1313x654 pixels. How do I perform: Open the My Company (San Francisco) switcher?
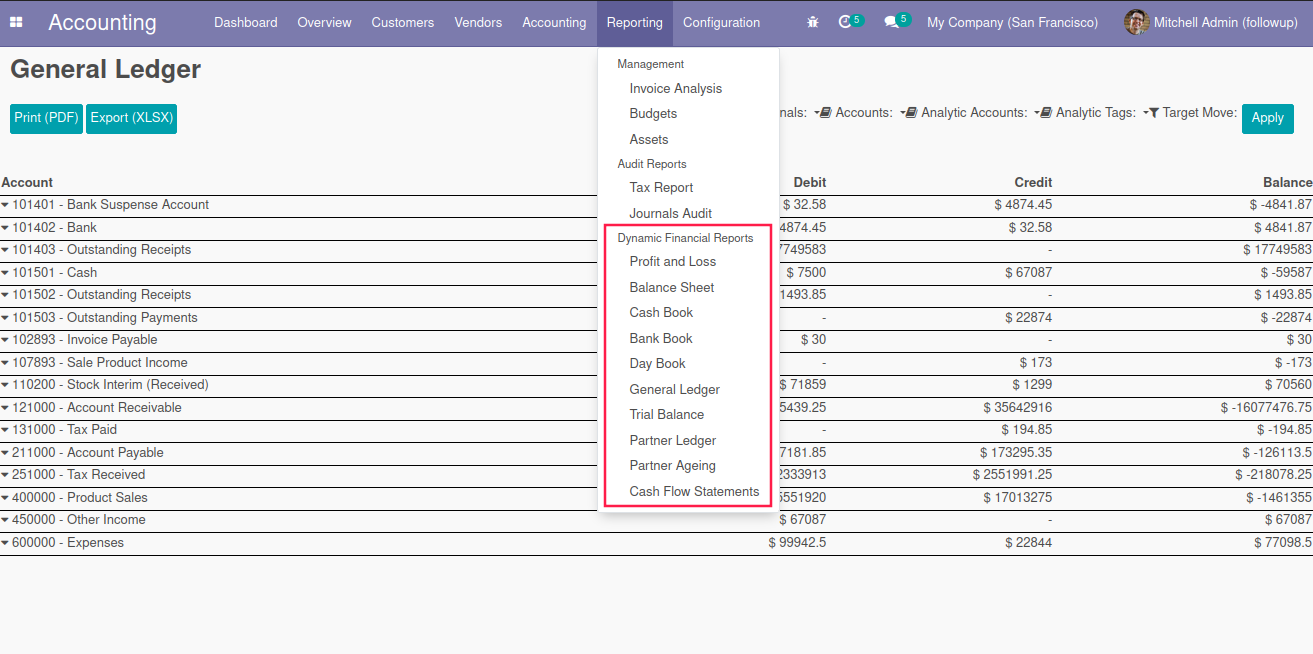(x=1012, y=22)
